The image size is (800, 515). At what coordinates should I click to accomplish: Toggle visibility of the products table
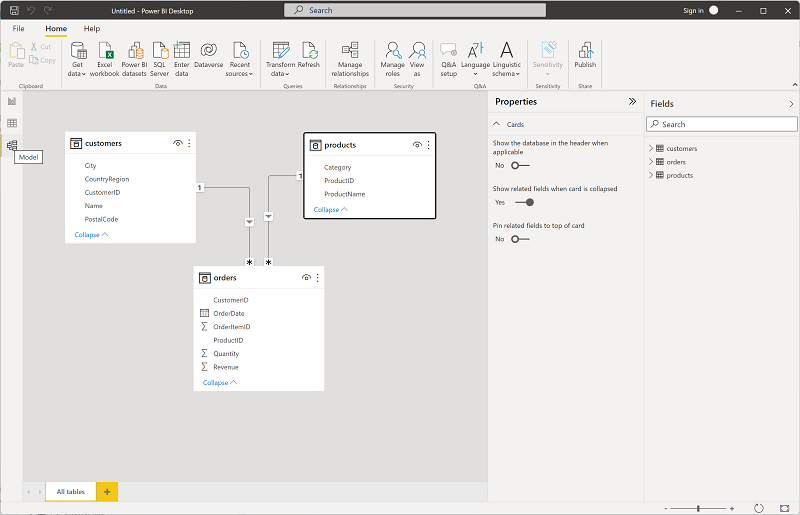tap(417, 145)
